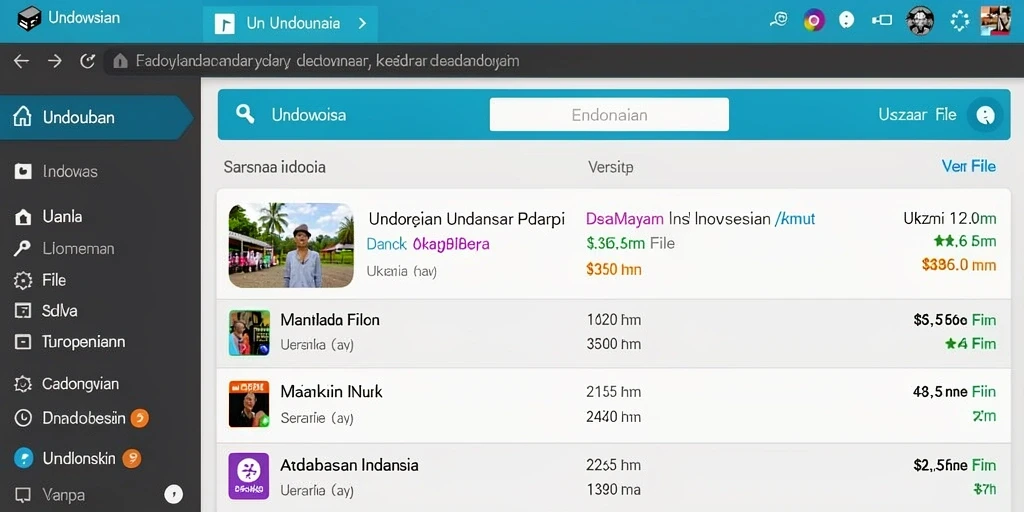
Task: Click the Sarsnaa iidocia heading
Action: [274, 167]
